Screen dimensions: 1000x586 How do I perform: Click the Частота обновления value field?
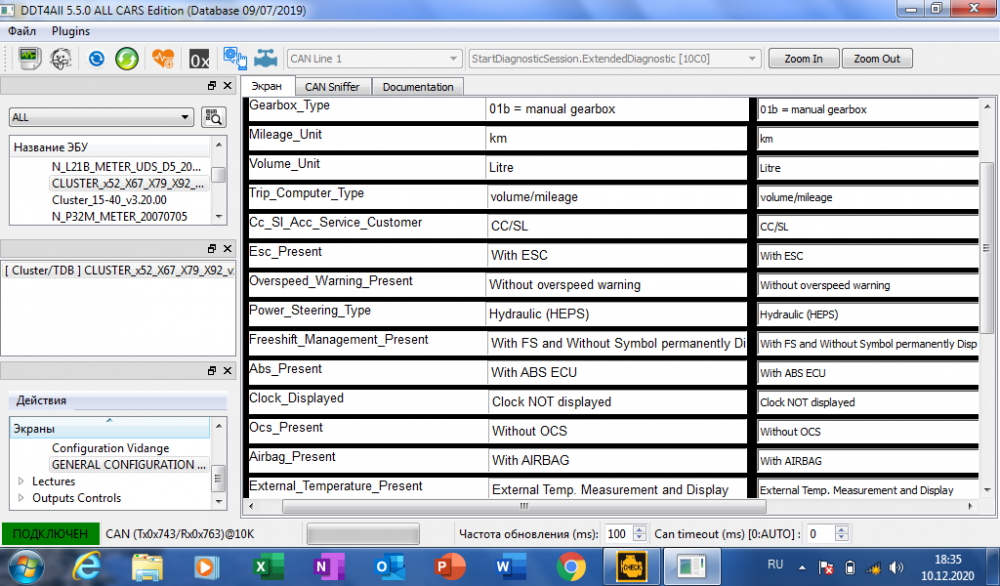[x=619, y=534]
